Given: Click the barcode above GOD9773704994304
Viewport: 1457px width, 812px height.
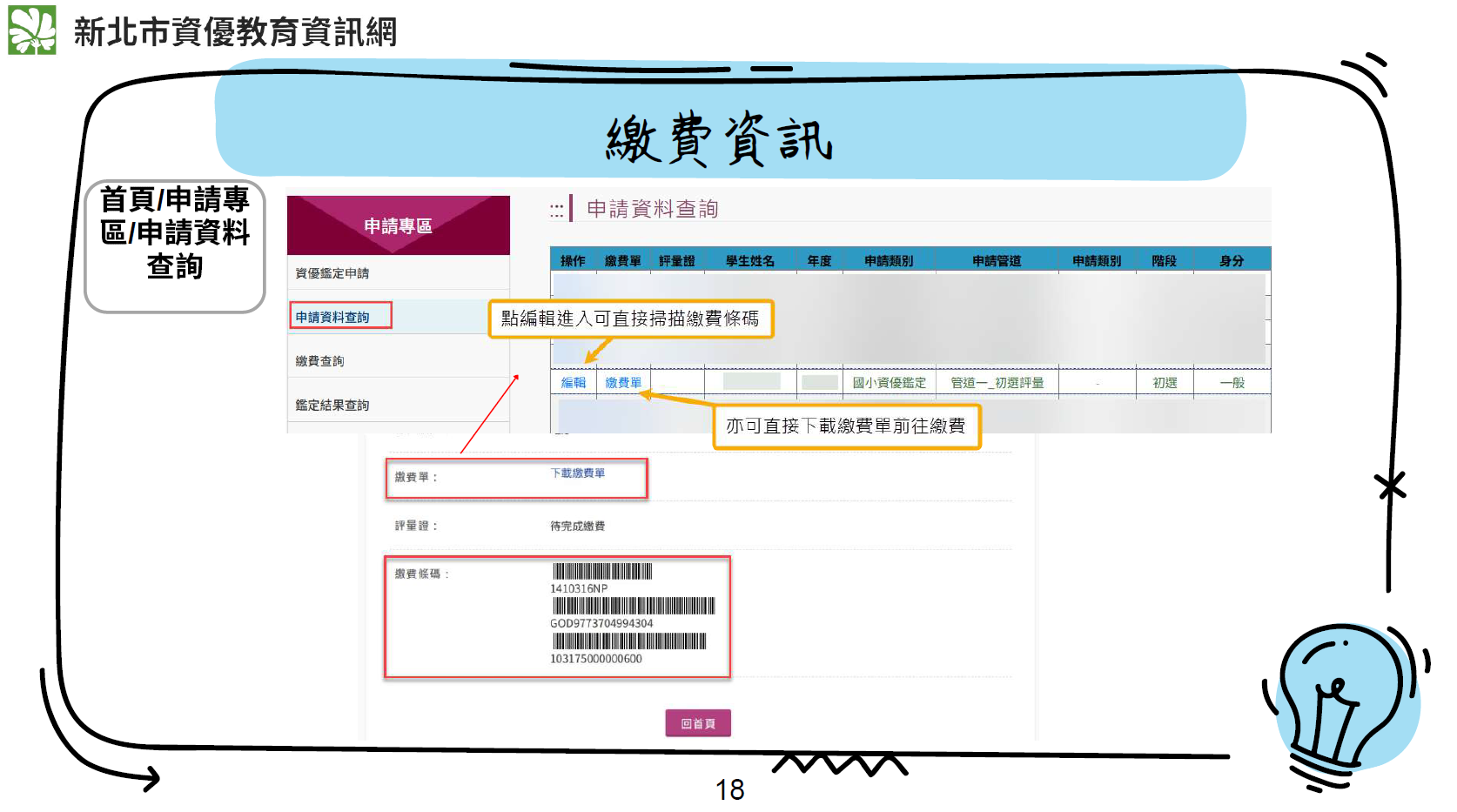Looking at the screenshot, I should 633,607.
